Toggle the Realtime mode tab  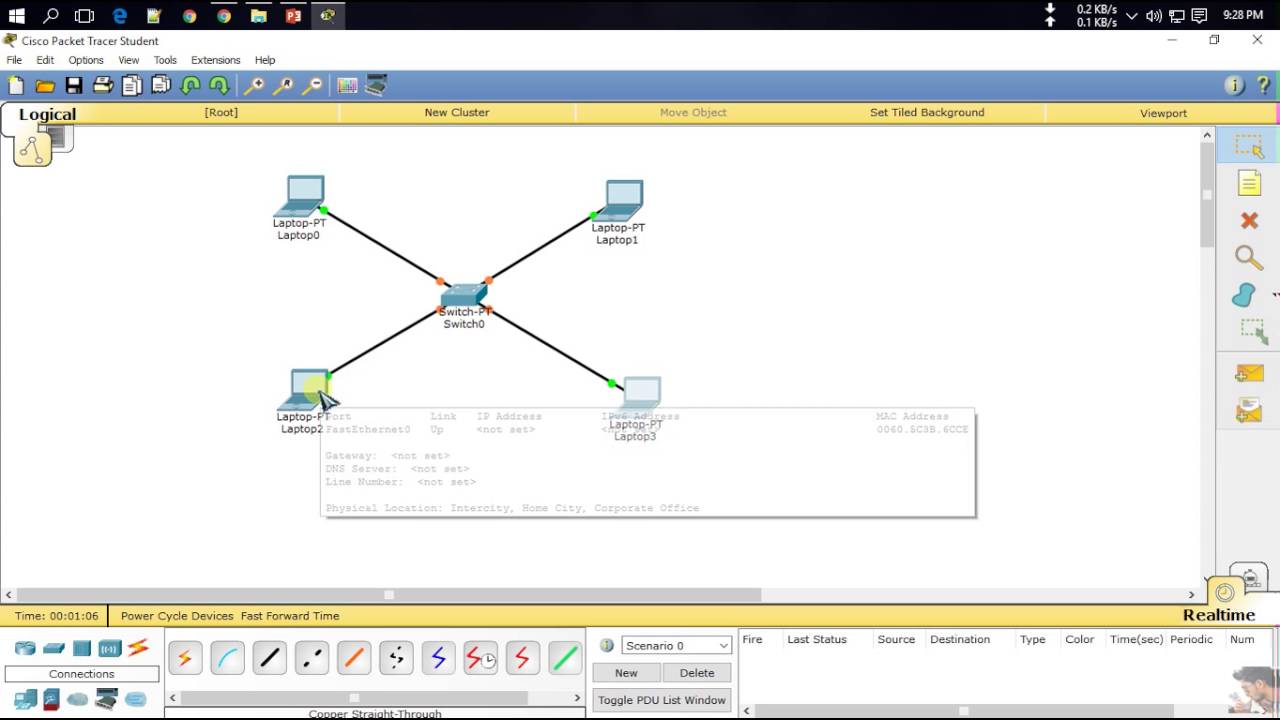(1219, 615)
